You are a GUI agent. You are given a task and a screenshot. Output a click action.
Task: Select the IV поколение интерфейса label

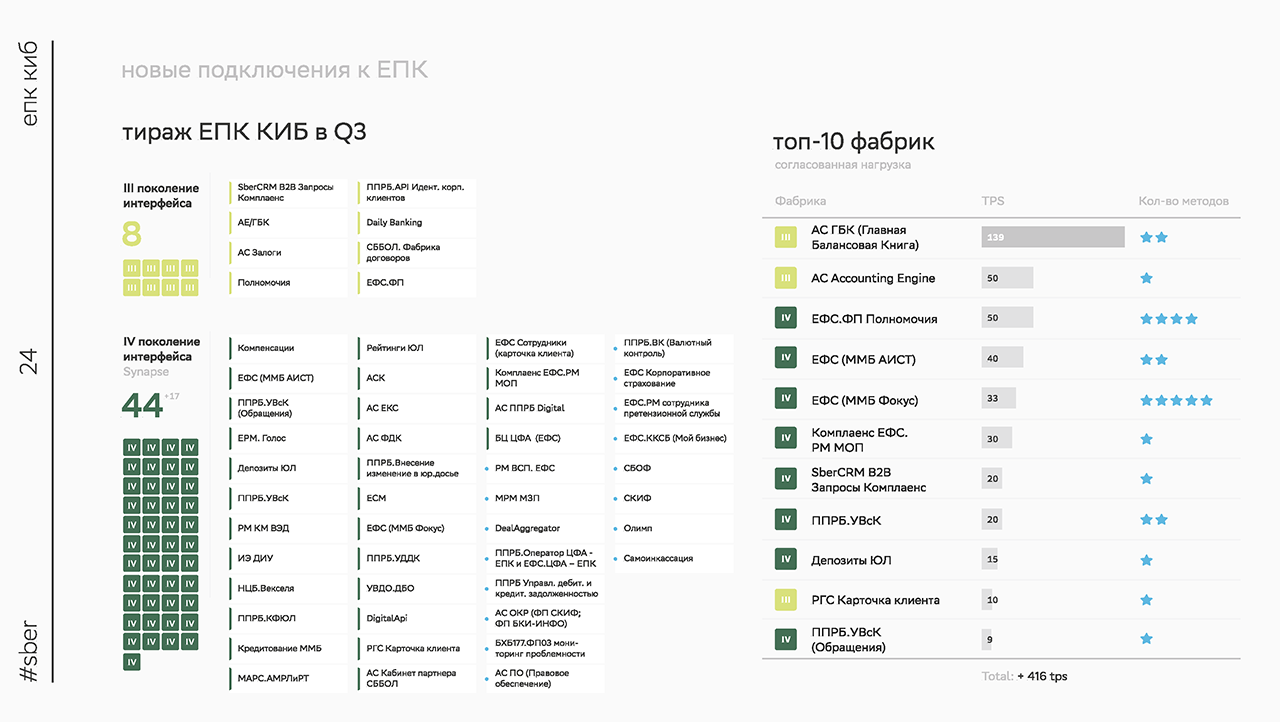click(x=162, y=349)
